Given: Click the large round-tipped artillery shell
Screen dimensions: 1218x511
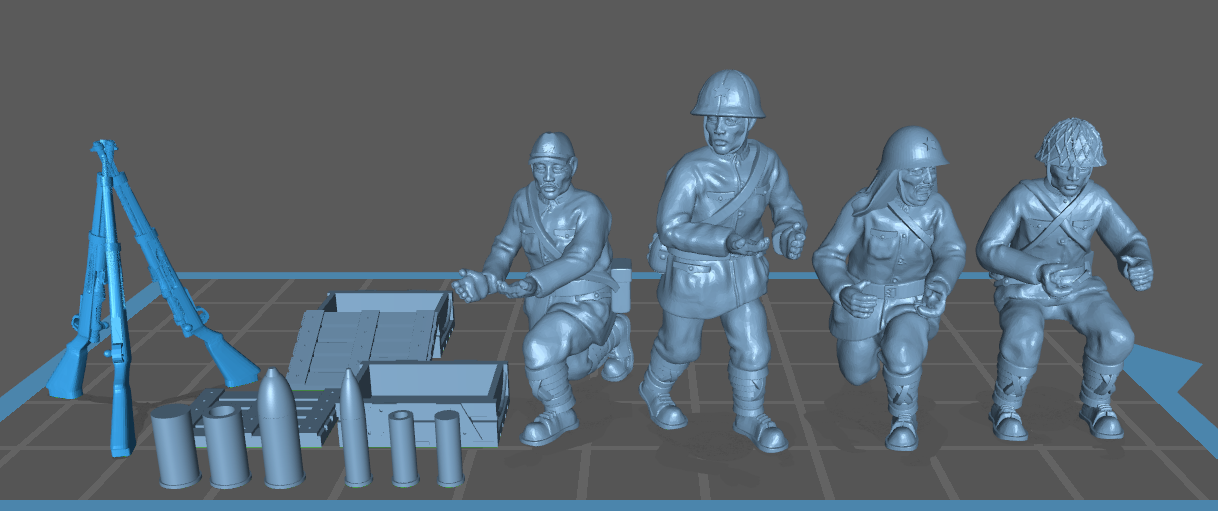Looking at the screenshot, I should pyautogui.click(x=280, y=432).
